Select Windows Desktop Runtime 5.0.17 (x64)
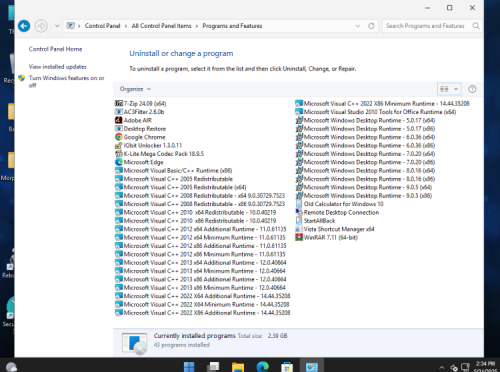This screenshot has height=372, width=500. coord(365,120)
